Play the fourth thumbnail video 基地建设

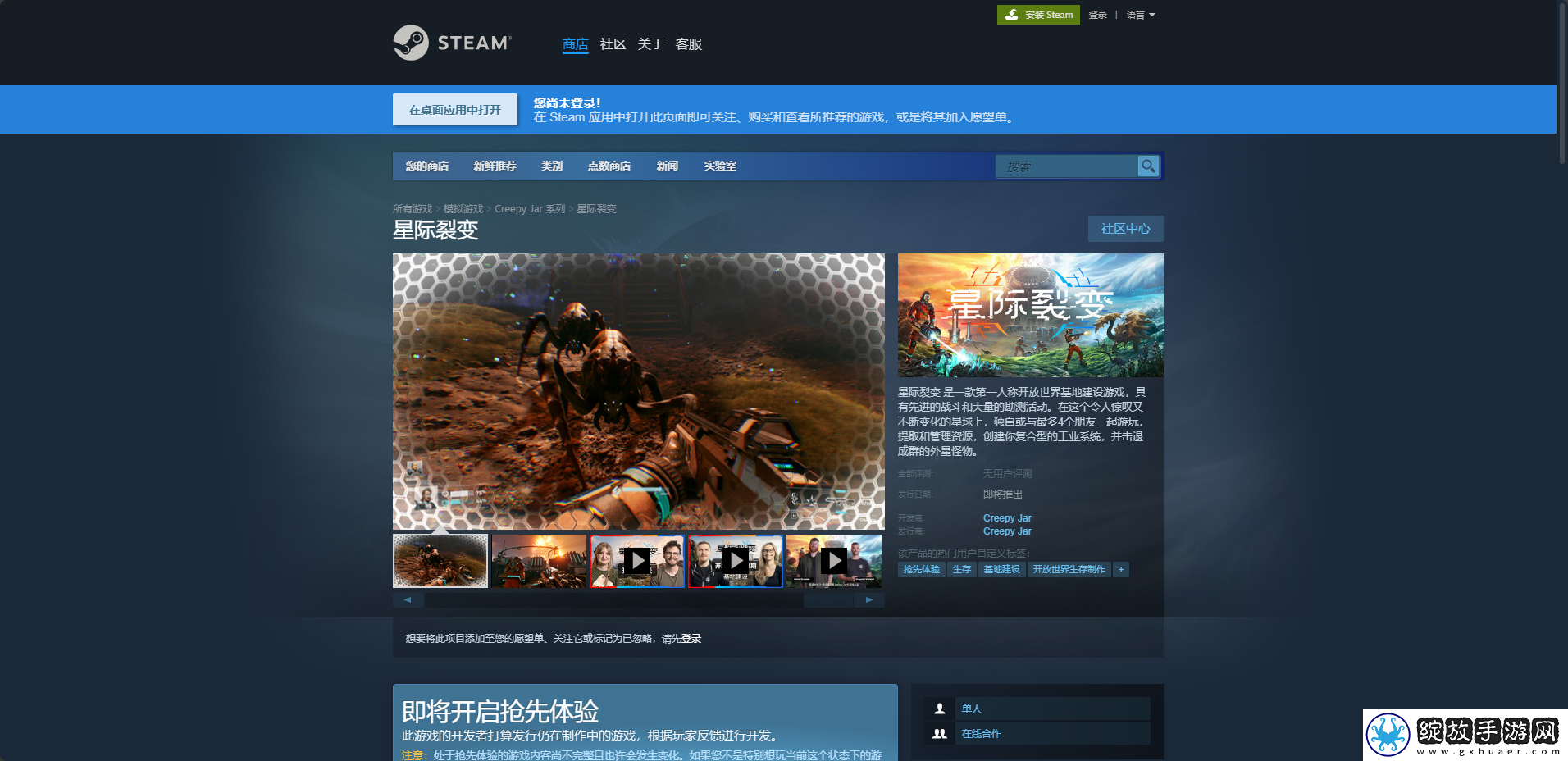point(736,562)
